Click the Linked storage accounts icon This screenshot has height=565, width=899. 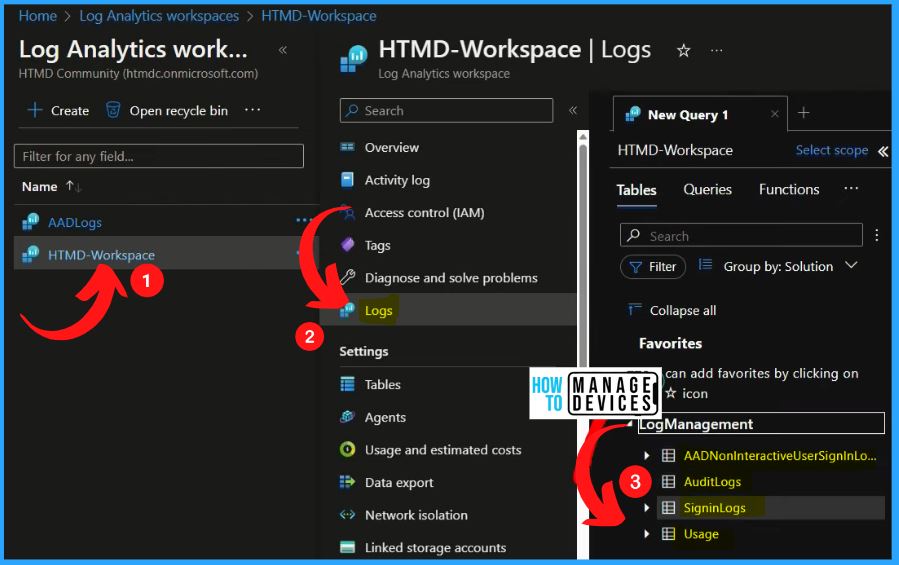tap(347, 547)
